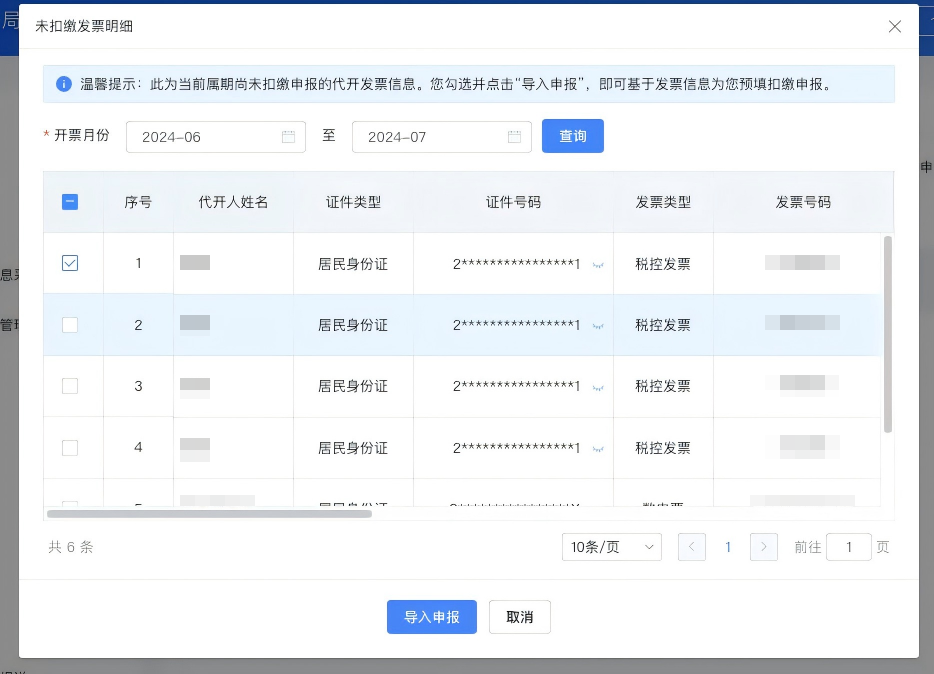Open the 10条/页 page size dropdown
This screenshot has width=934, height=674.
coord(611,547)
